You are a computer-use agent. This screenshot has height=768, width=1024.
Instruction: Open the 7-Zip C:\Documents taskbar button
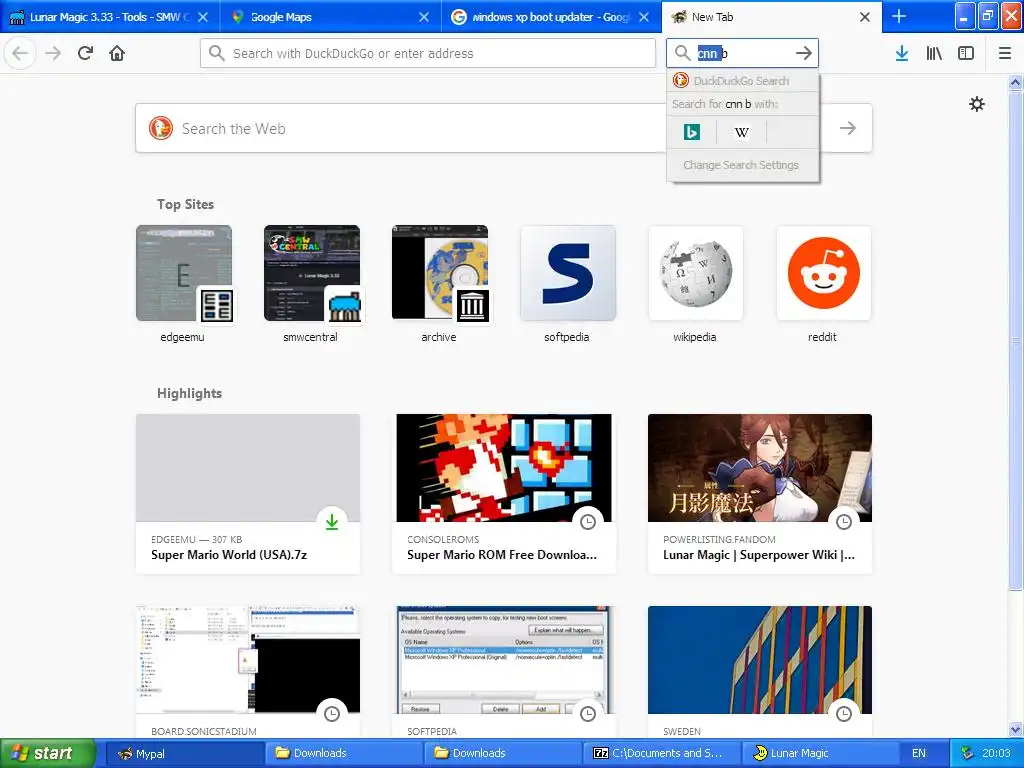click(x=662, y=753)
